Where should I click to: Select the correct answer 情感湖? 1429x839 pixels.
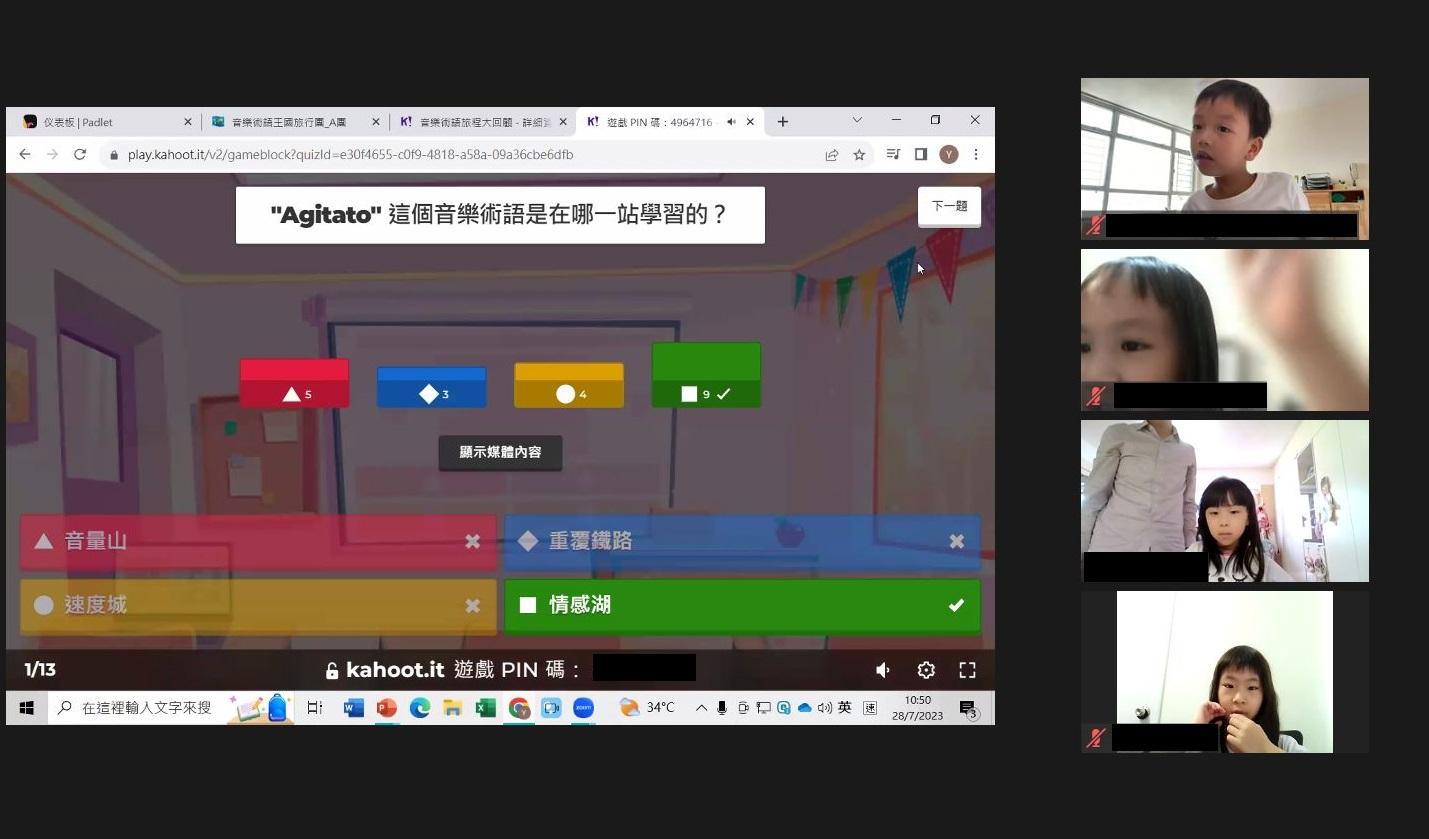click(742, 605)
